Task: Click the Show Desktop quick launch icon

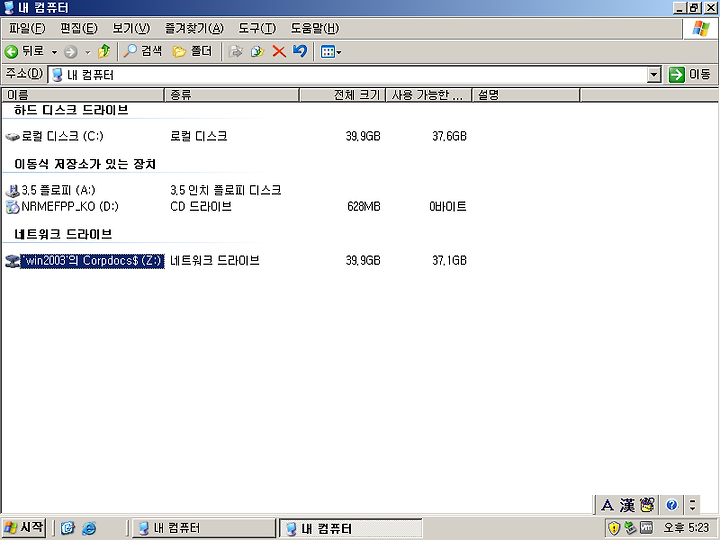Action: [x=68, y=528]
